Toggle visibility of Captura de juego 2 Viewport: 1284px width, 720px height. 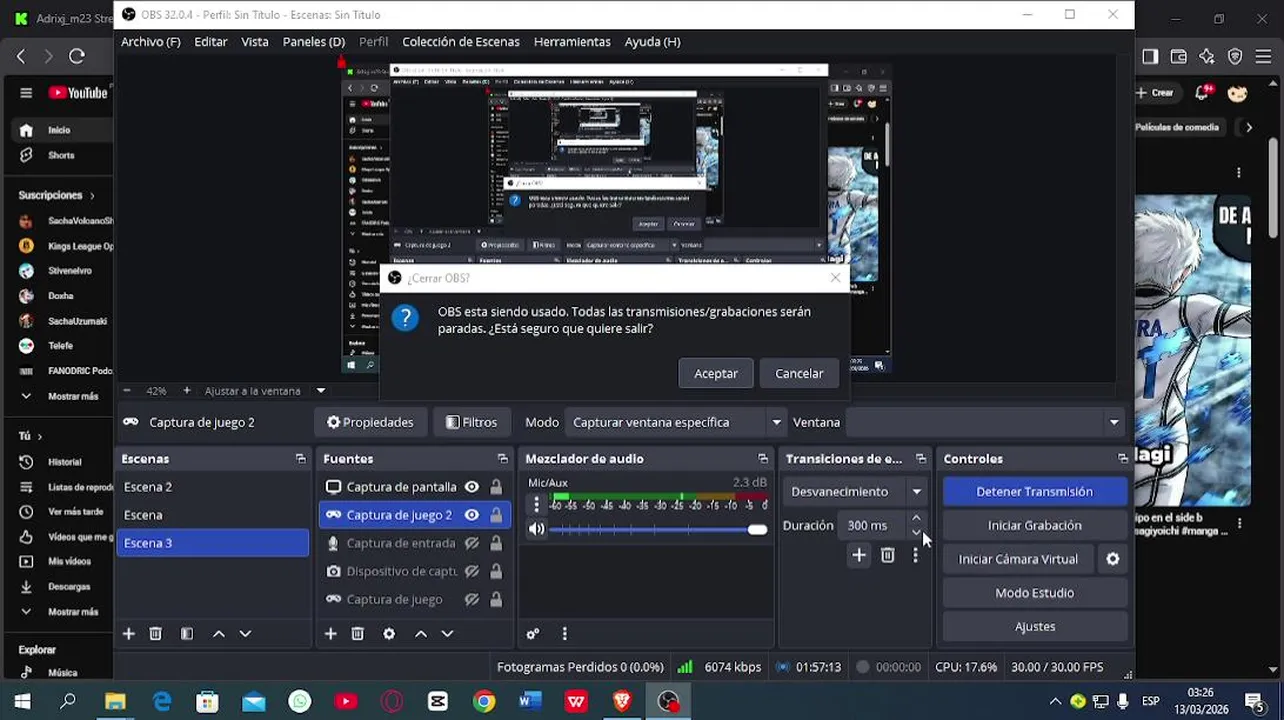(471, 515)
